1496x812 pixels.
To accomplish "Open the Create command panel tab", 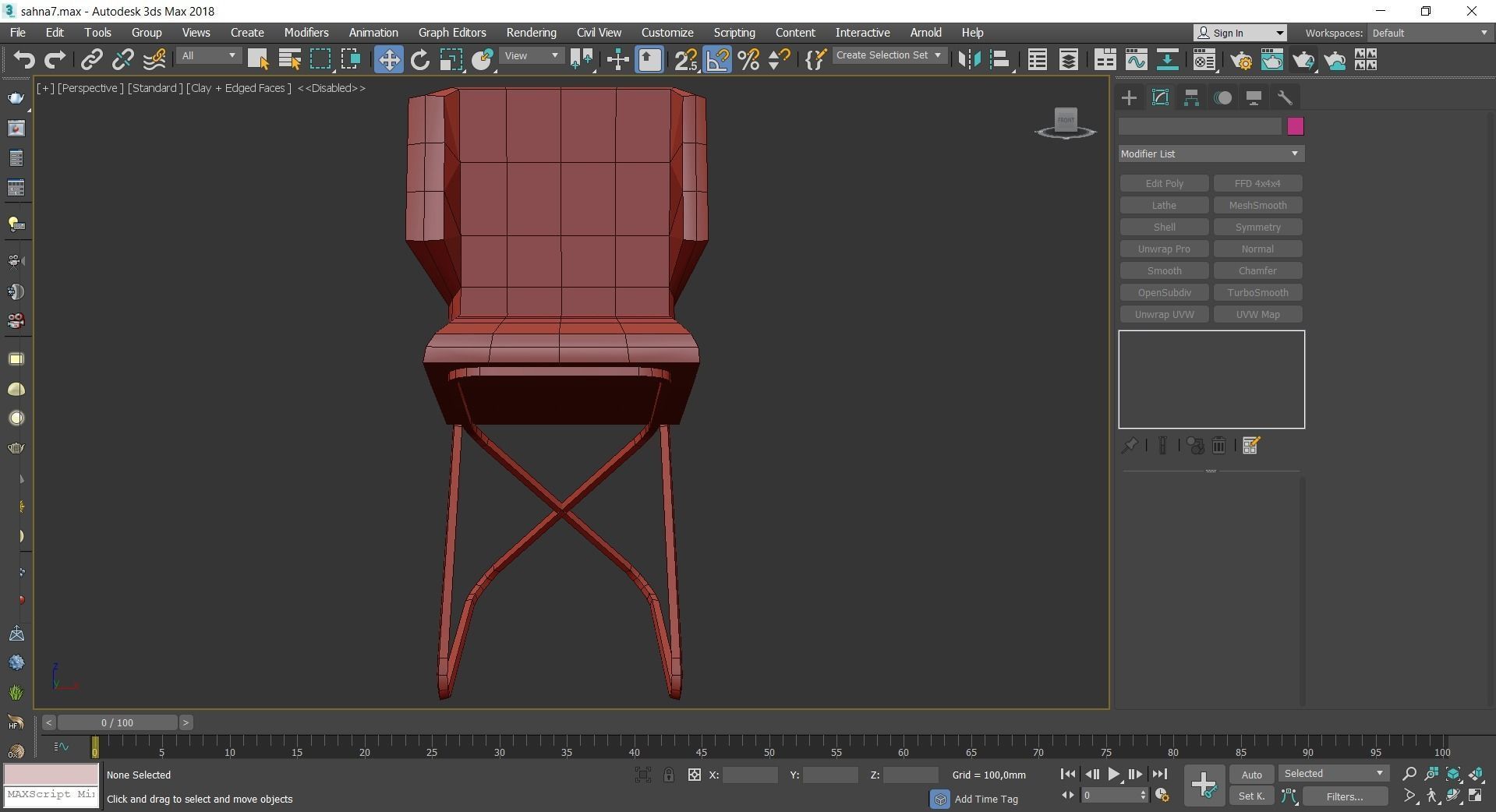I will [x=1129, y=97].
